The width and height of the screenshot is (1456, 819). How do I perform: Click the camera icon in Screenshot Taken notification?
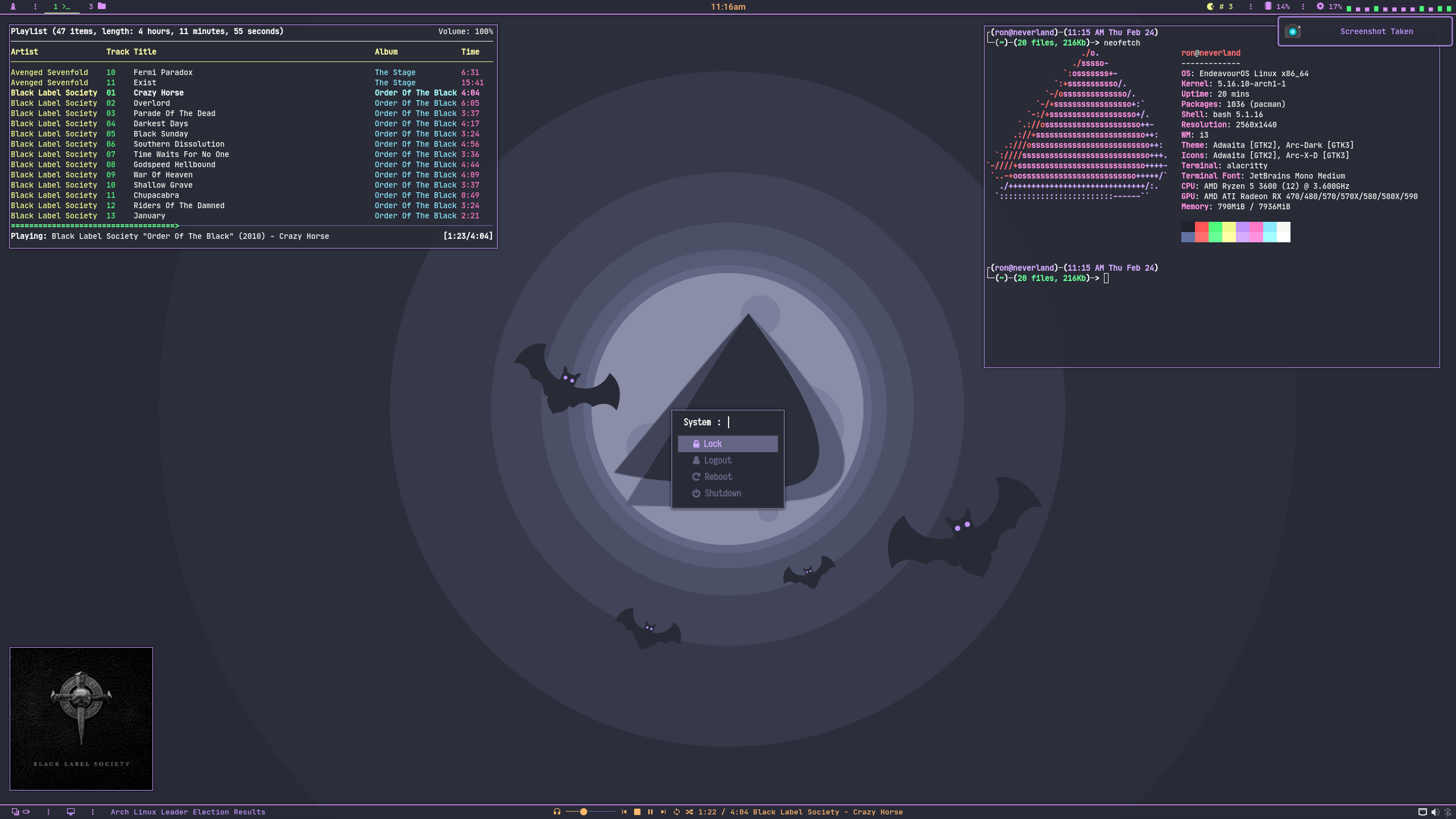1293,32
